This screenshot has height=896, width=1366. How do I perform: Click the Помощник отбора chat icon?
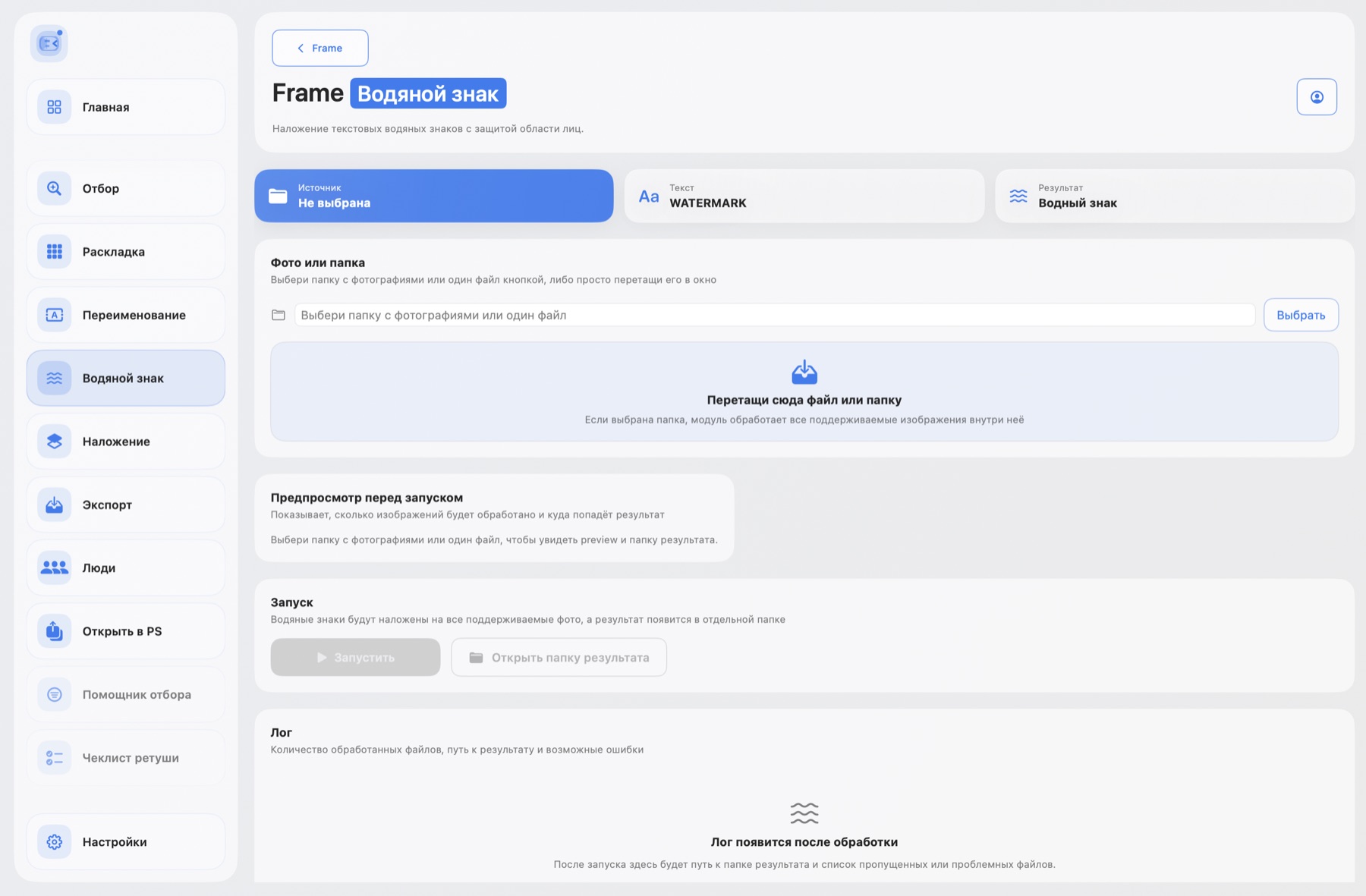point(55,694)
